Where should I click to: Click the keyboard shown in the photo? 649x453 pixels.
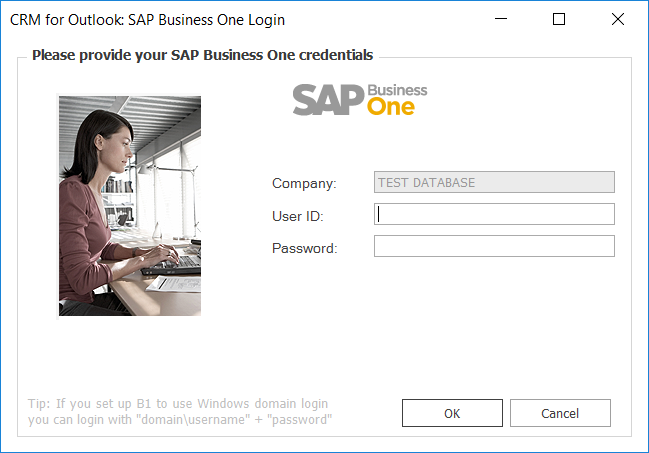click(173, 265)
